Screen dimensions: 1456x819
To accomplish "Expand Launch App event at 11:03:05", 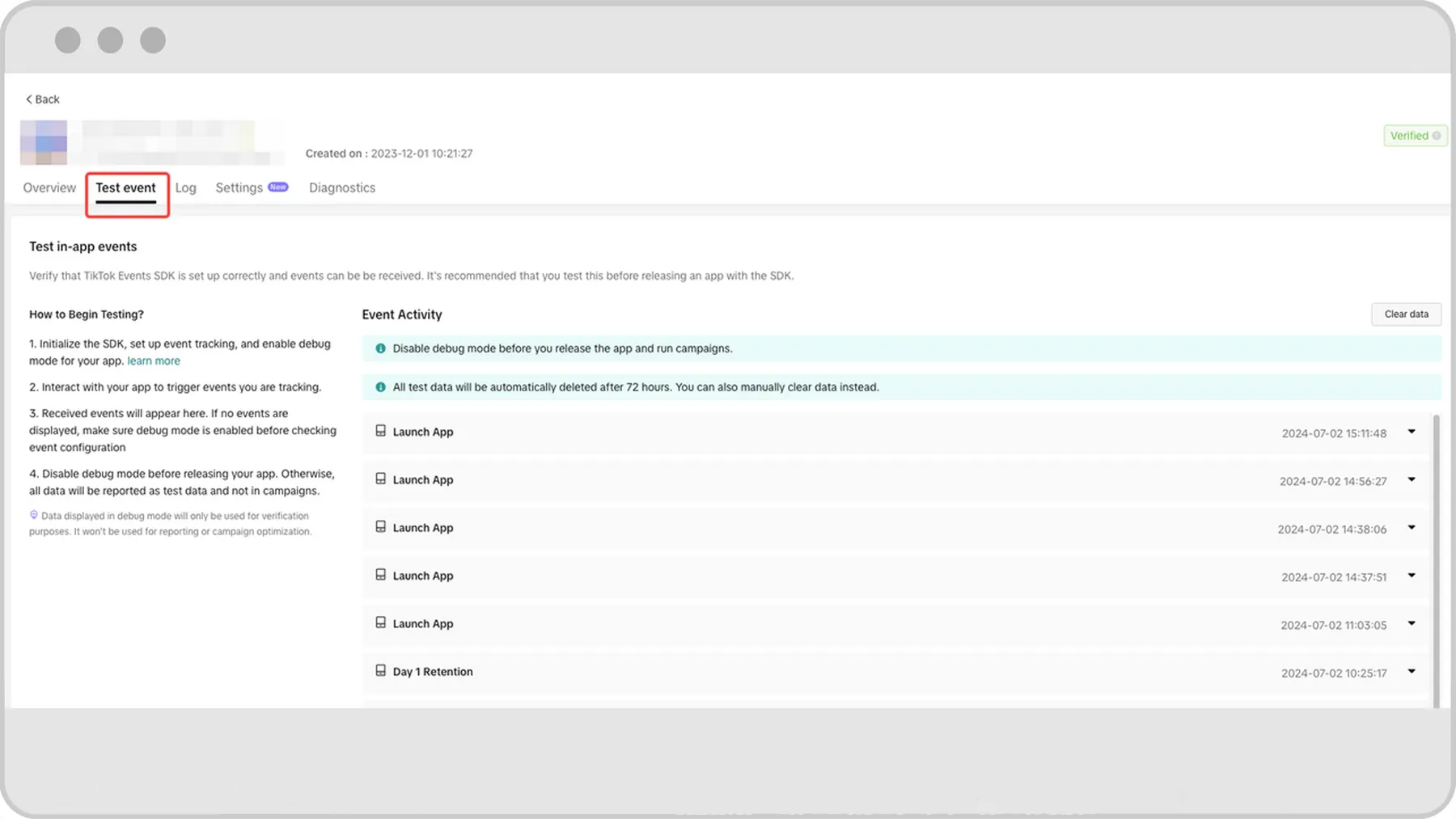I will click(1412, 623).
